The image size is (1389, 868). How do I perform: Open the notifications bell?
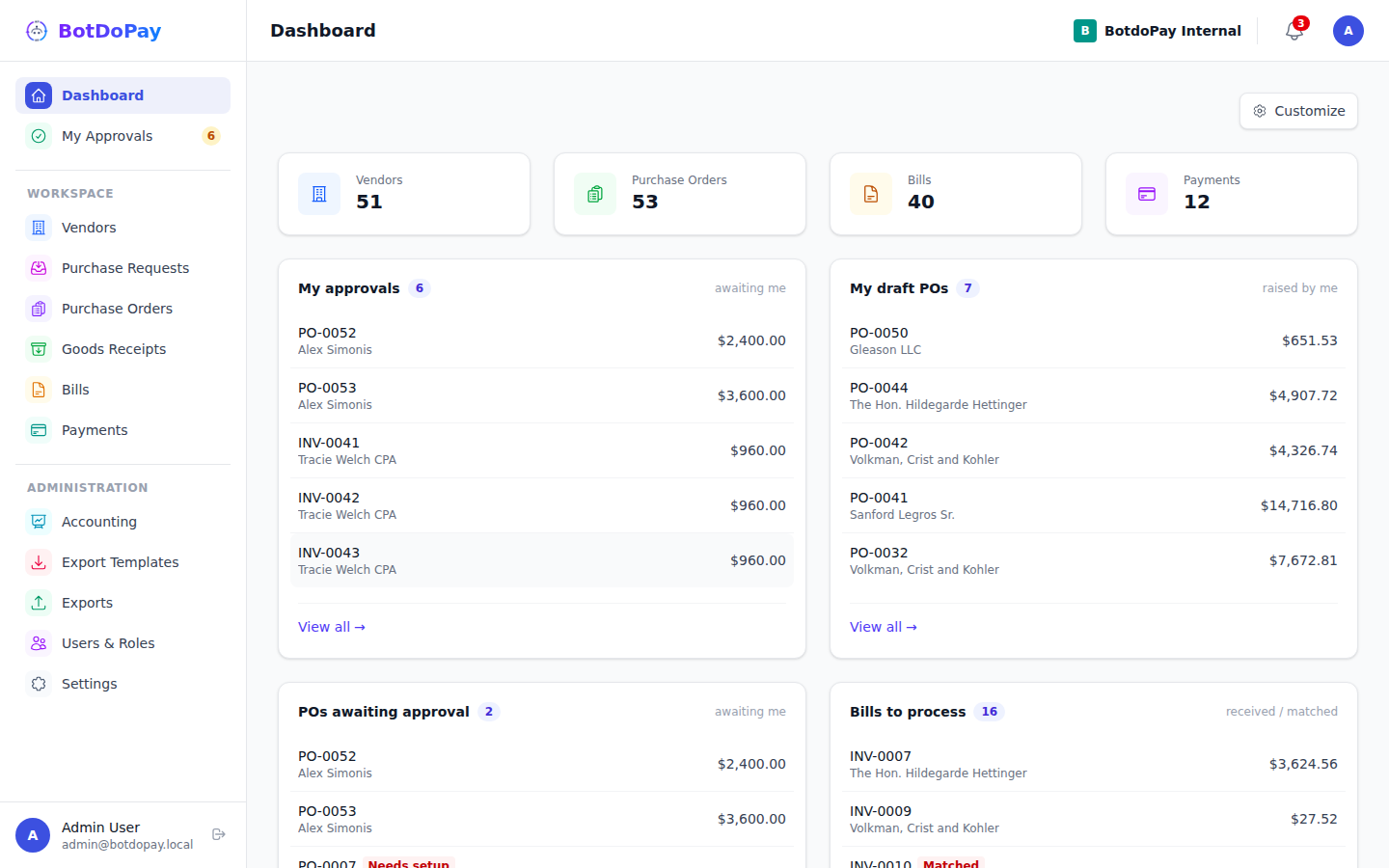click(x=1294, y=31)
